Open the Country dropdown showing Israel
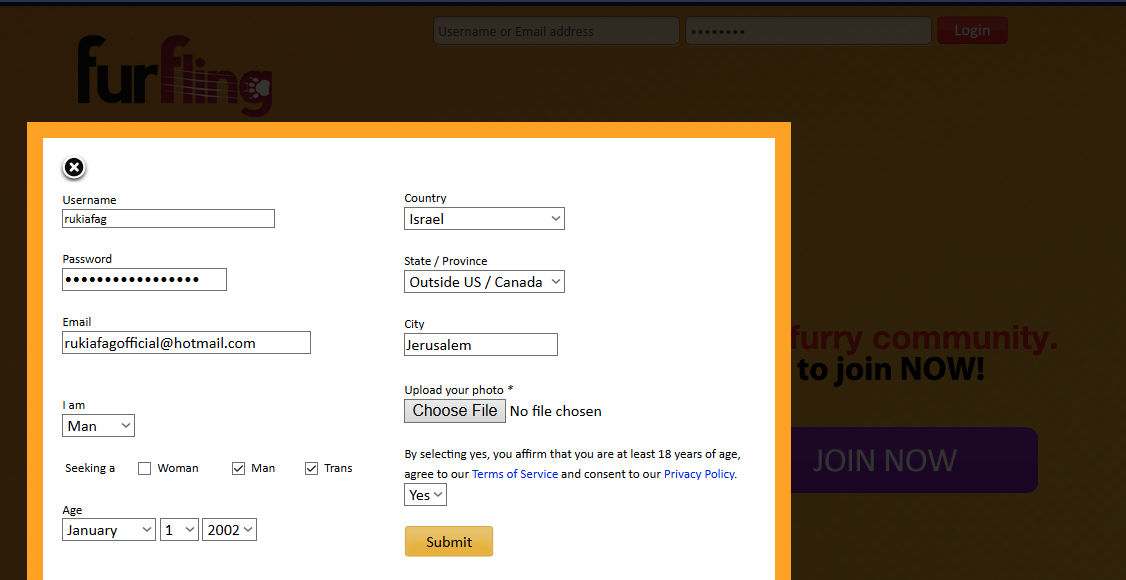1126x580 pixels. point(484,219)
